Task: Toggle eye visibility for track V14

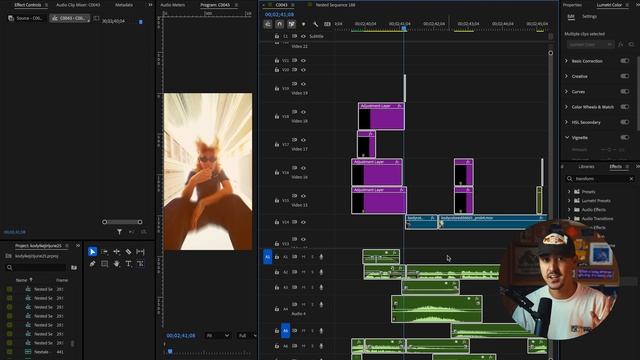Action: click(303, 222)
